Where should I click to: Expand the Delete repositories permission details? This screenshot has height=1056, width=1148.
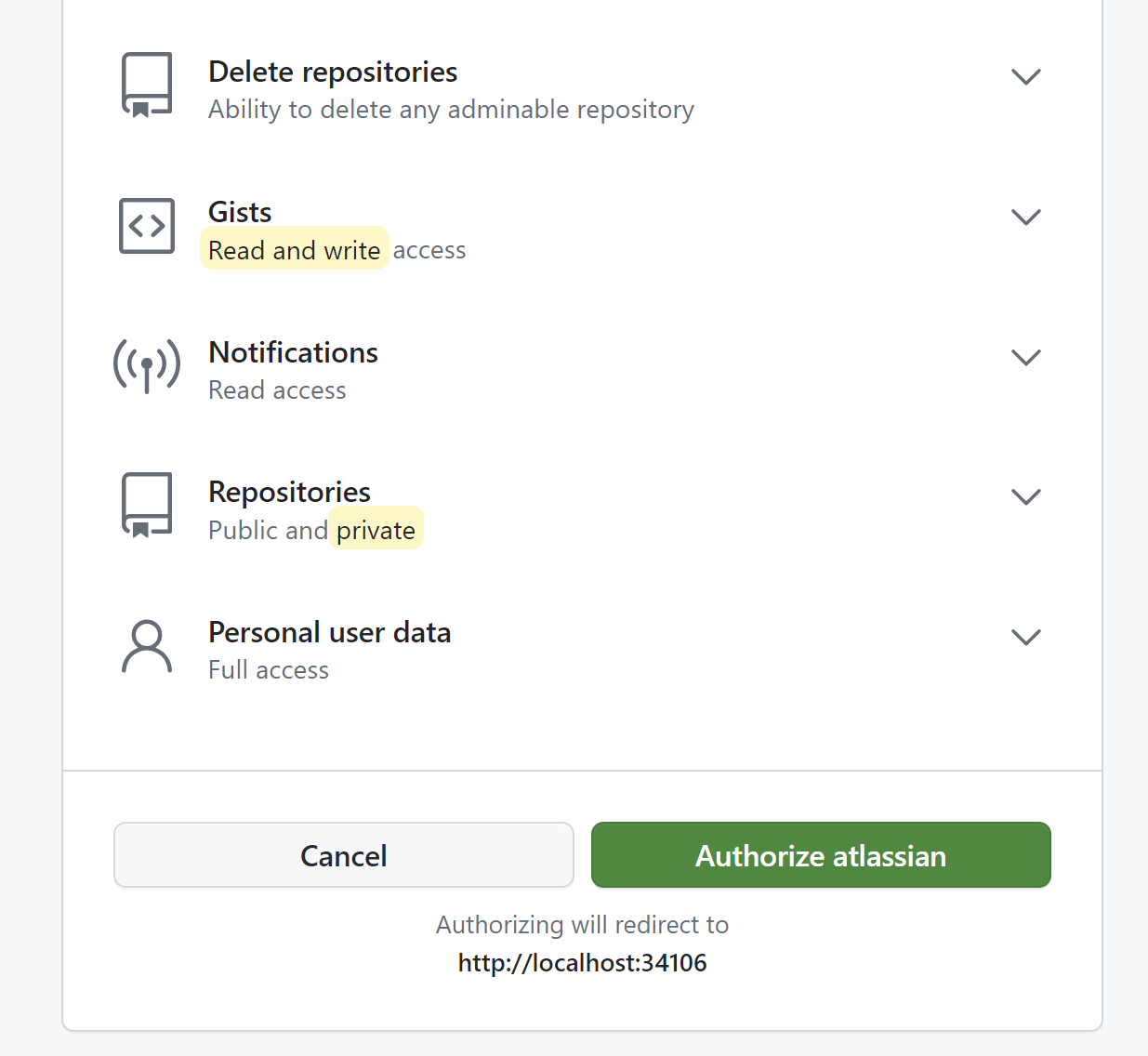(1026, 76)
